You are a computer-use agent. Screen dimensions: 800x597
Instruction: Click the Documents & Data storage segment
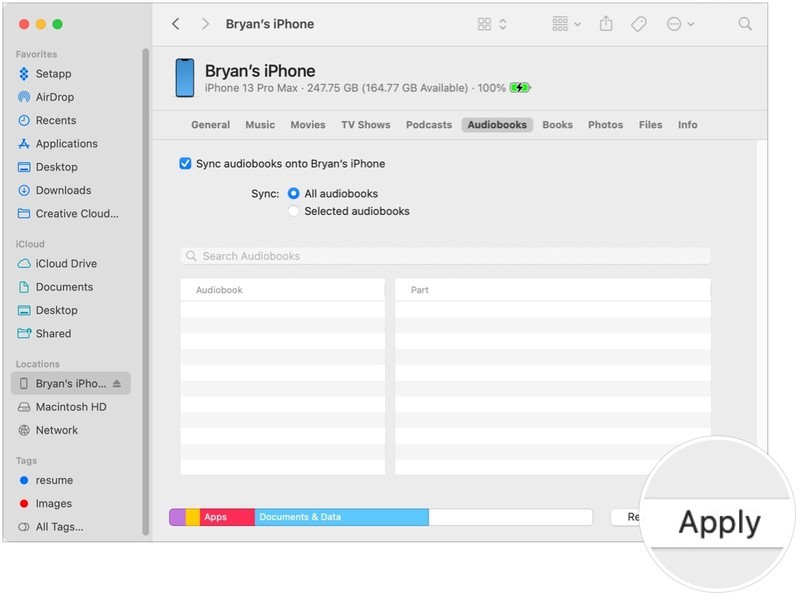(x=342, y=517)
